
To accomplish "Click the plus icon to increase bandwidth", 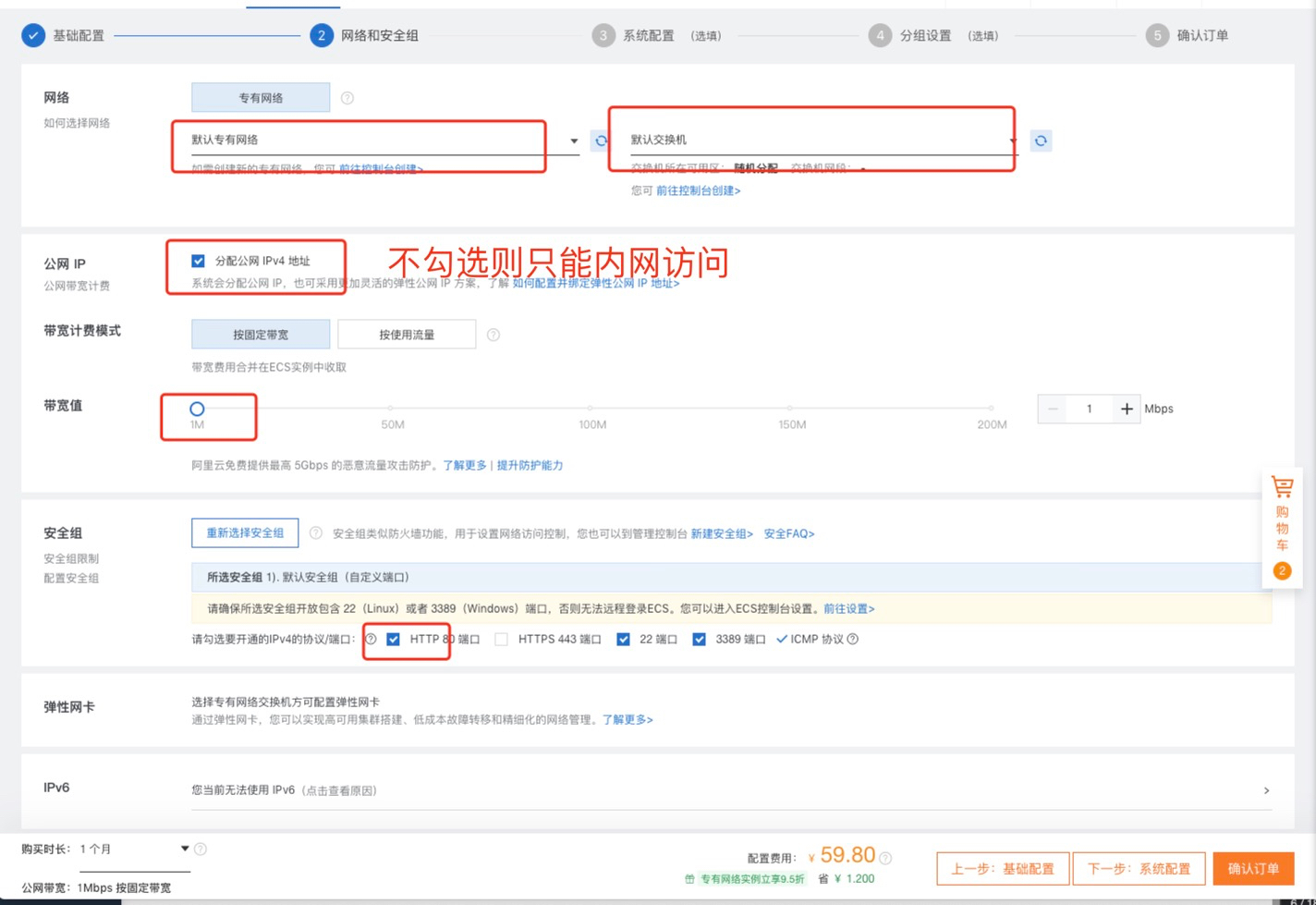I will pos(1127,409).
